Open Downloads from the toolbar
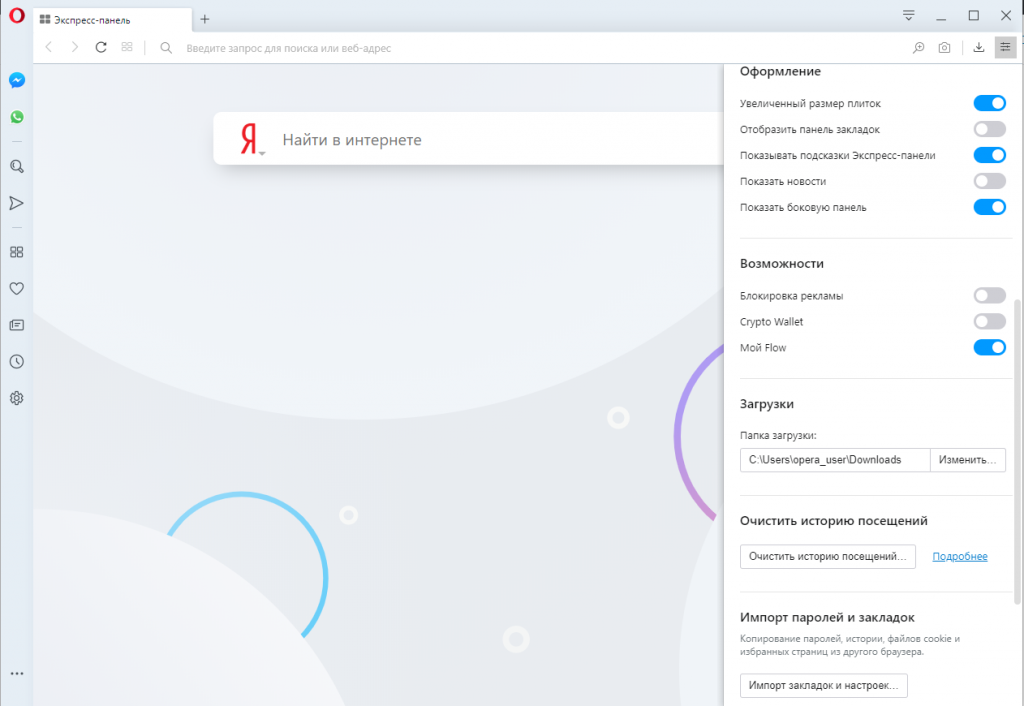 click(977, 47)
